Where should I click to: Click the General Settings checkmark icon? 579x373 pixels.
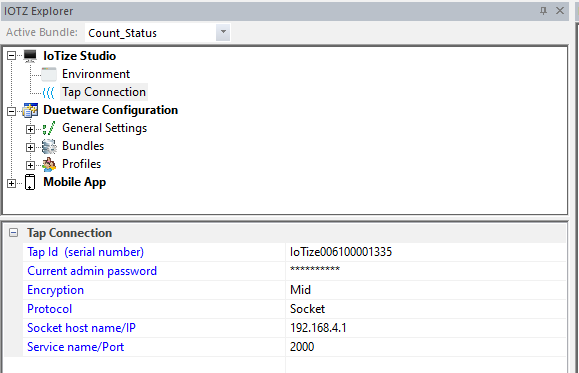click(x=49, y=128)
